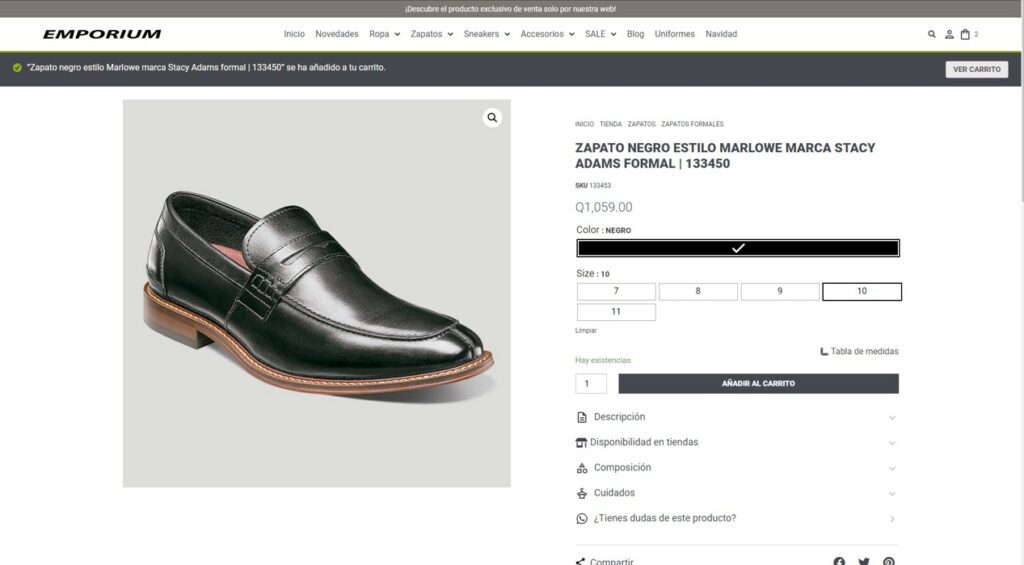Expand the Descripción section chevron
Viewport: 1024px width, 565px height.
click(892, 418)
